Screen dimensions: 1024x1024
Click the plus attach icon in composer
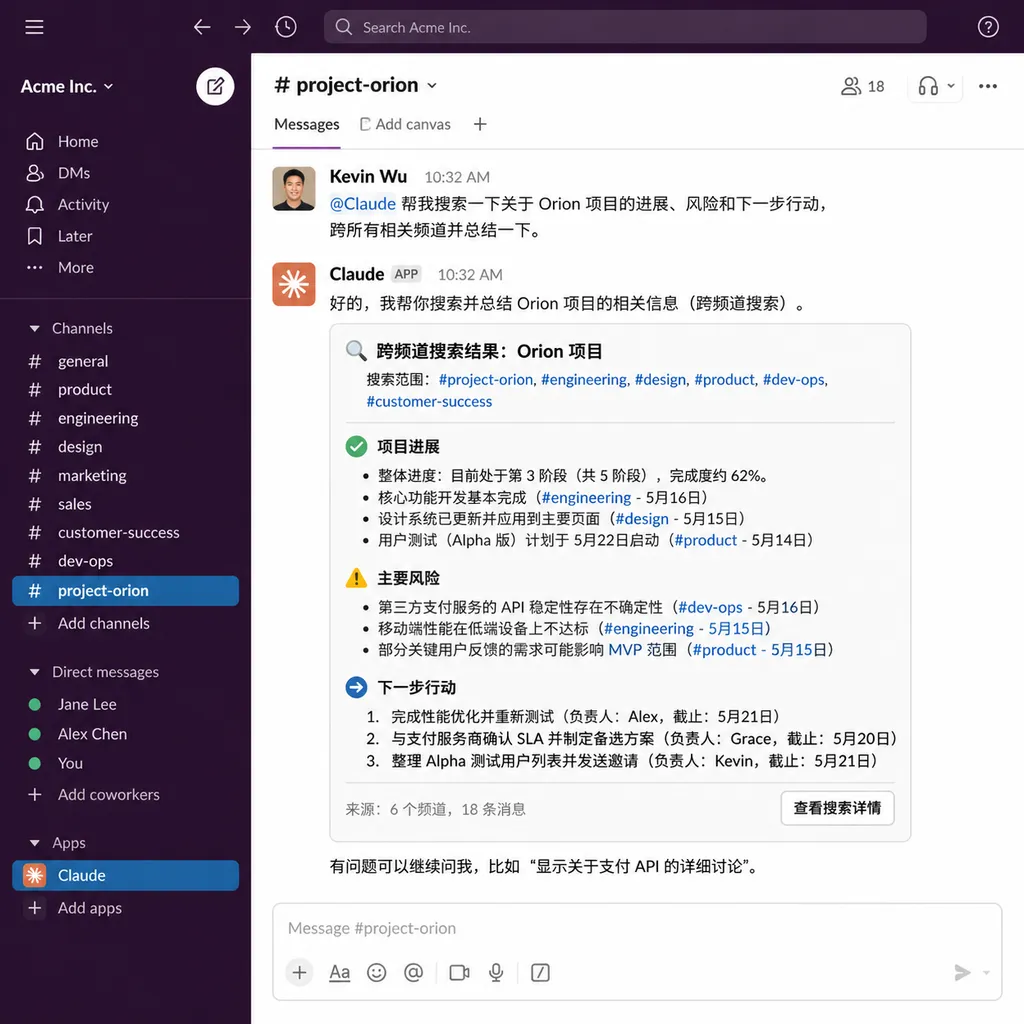(x=299, y=973)
